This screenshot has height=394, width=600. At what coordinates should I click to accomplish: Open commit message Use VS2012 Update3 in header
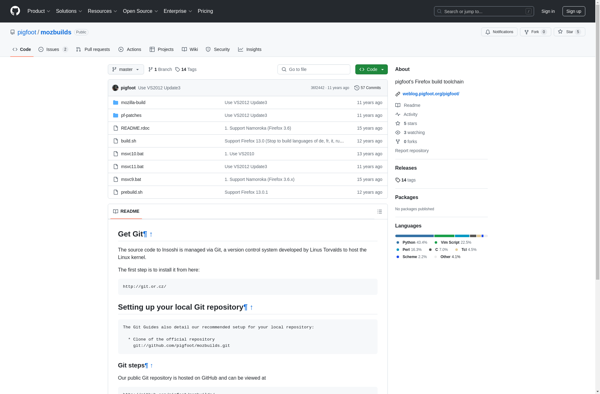coord(159,88)
